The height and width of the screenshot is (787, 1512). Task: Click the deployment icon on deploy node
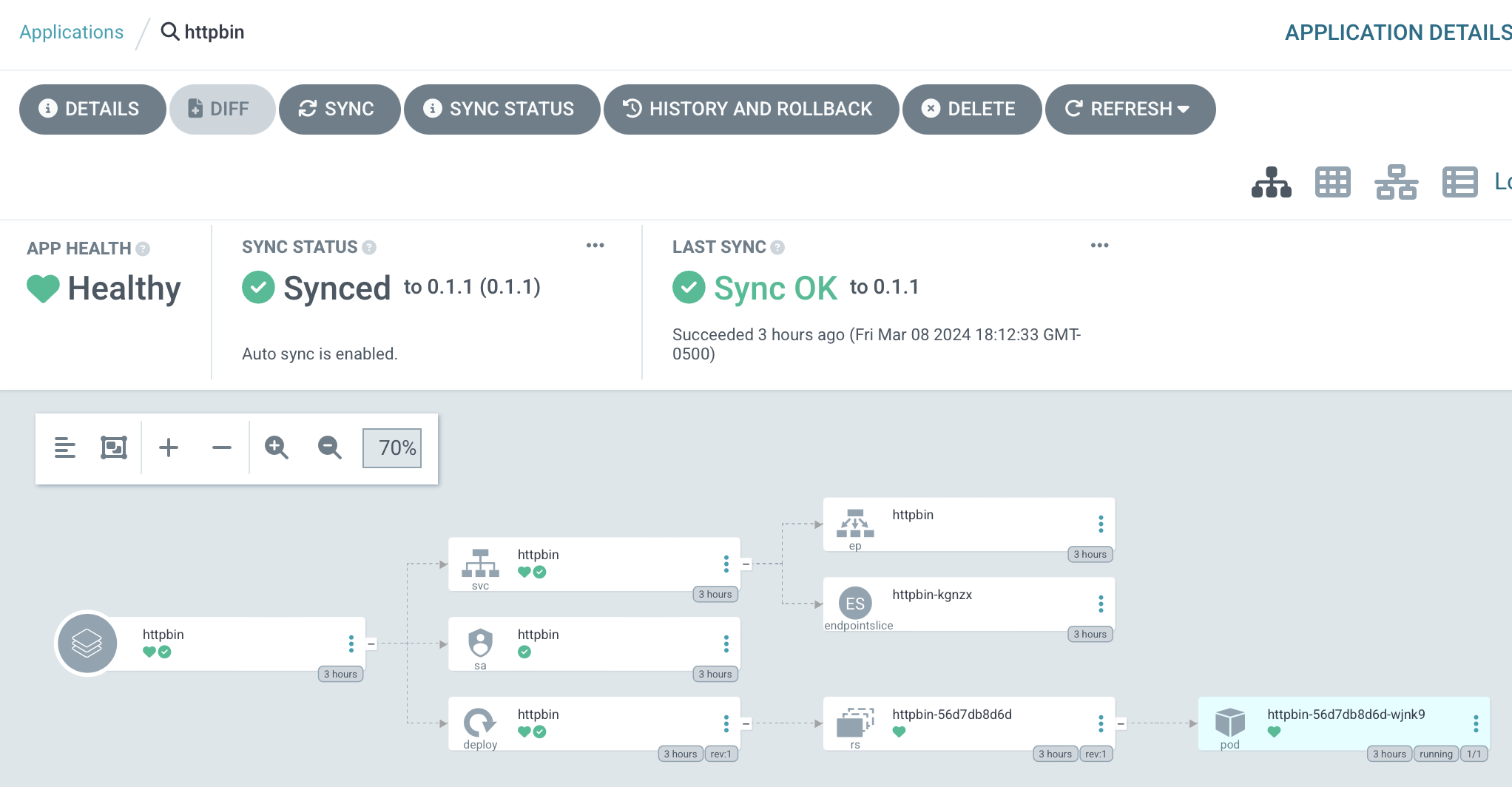480,723
